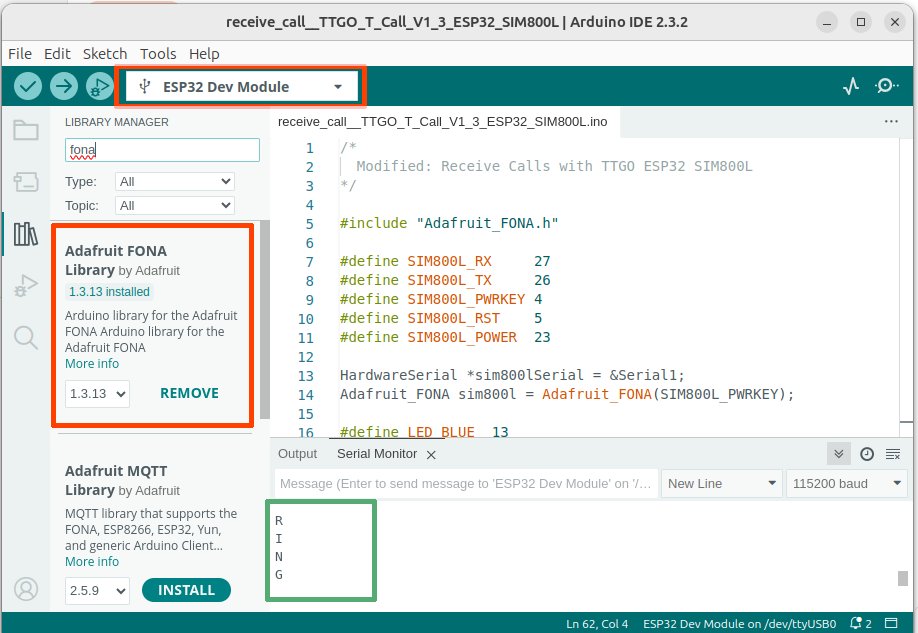Click the LIBRARY MANAGER panel heading

tap(117, 122)
